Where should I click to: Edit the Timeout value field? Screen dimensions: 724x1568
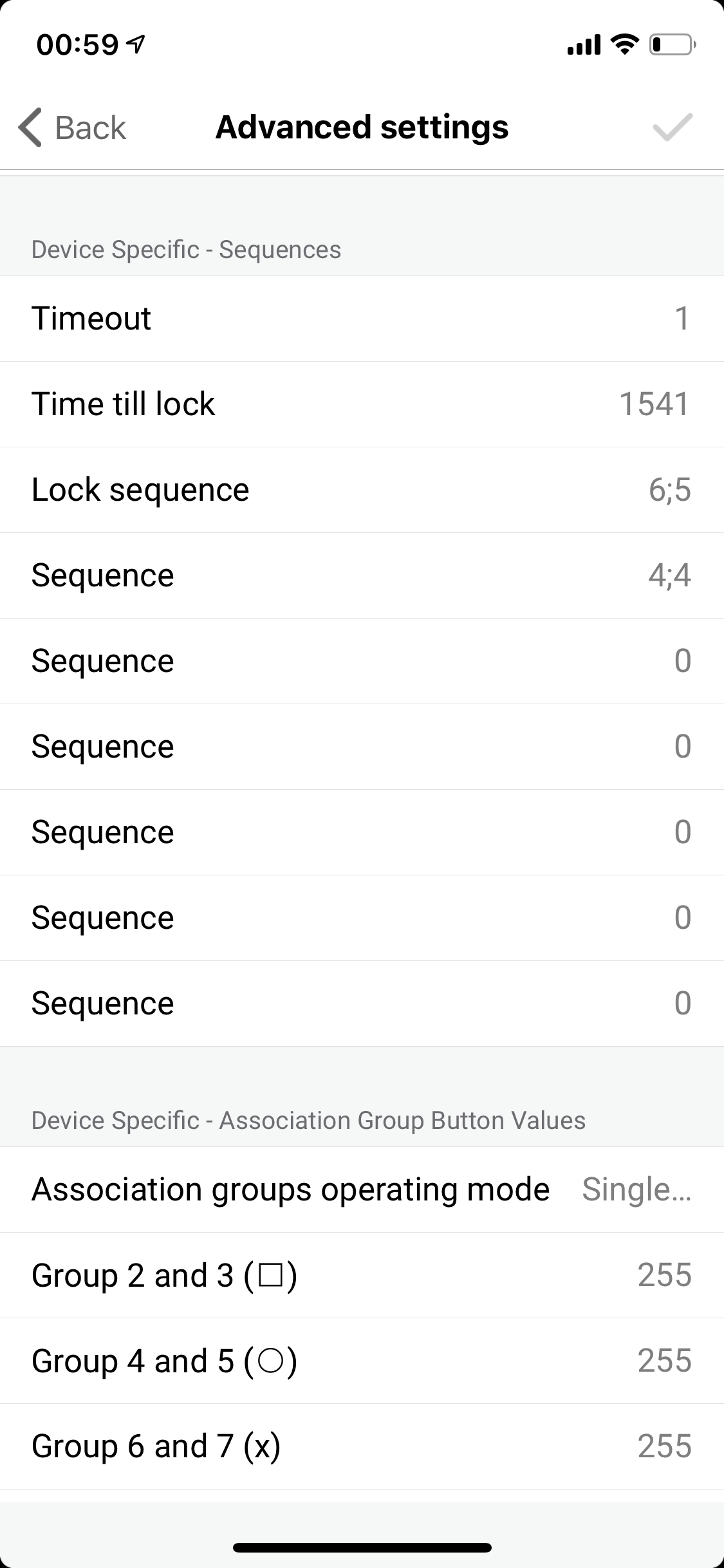681,319
